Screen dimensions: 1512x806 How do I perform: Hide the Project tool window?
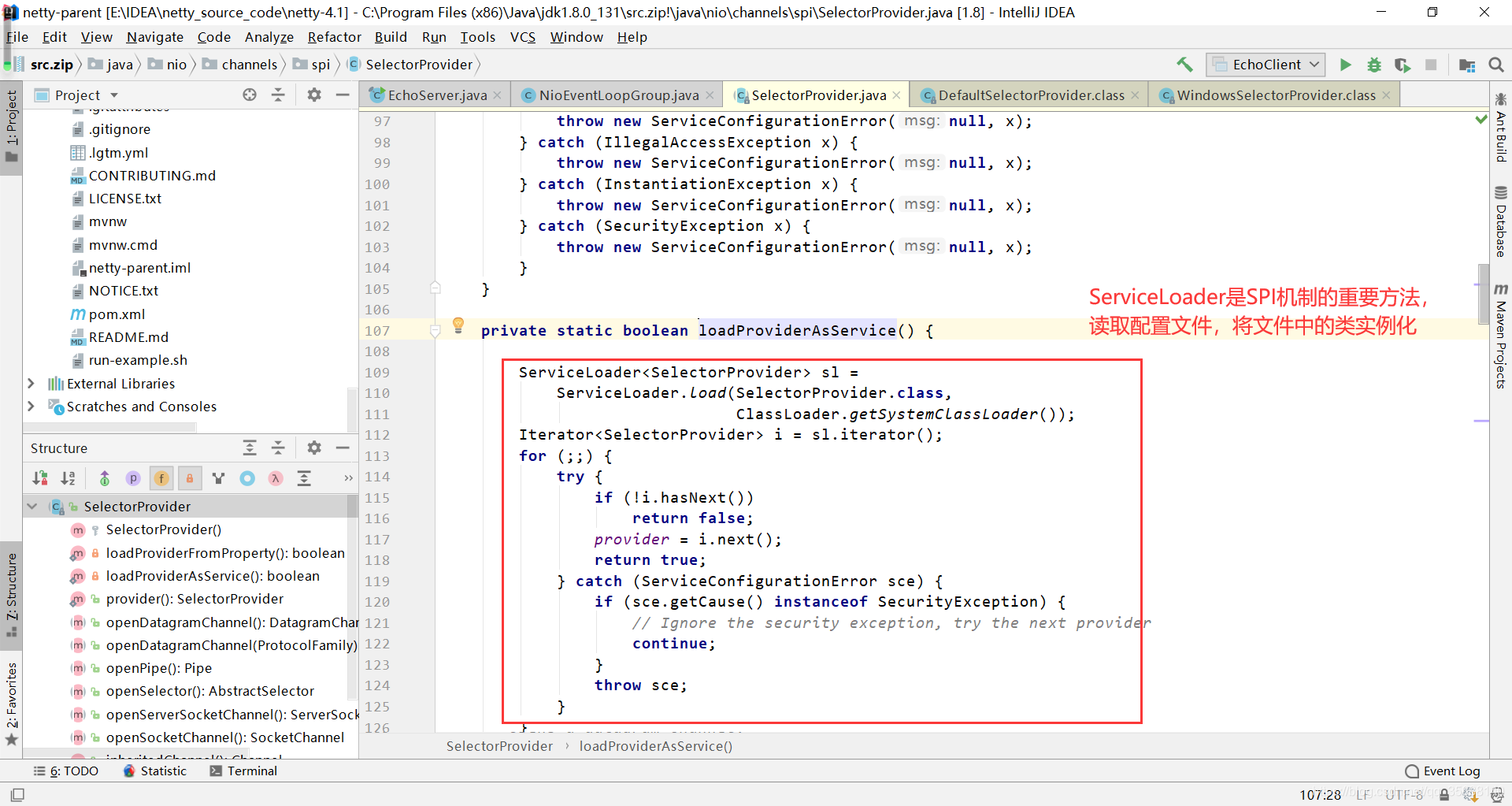click(343, 95)
